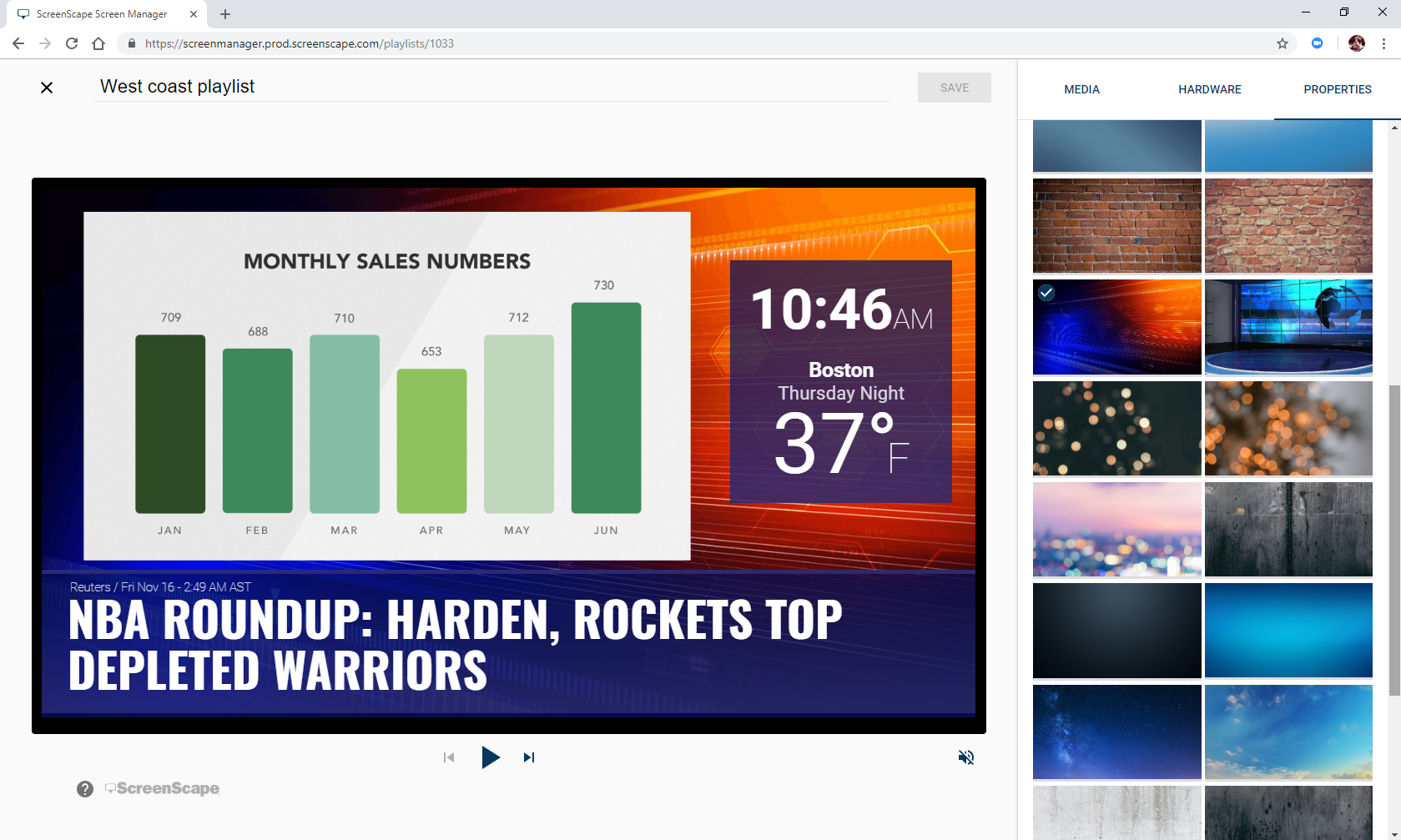Screen dimensions: 1401x840
Task: Open the Properties tab
Action: [1337, 89]
